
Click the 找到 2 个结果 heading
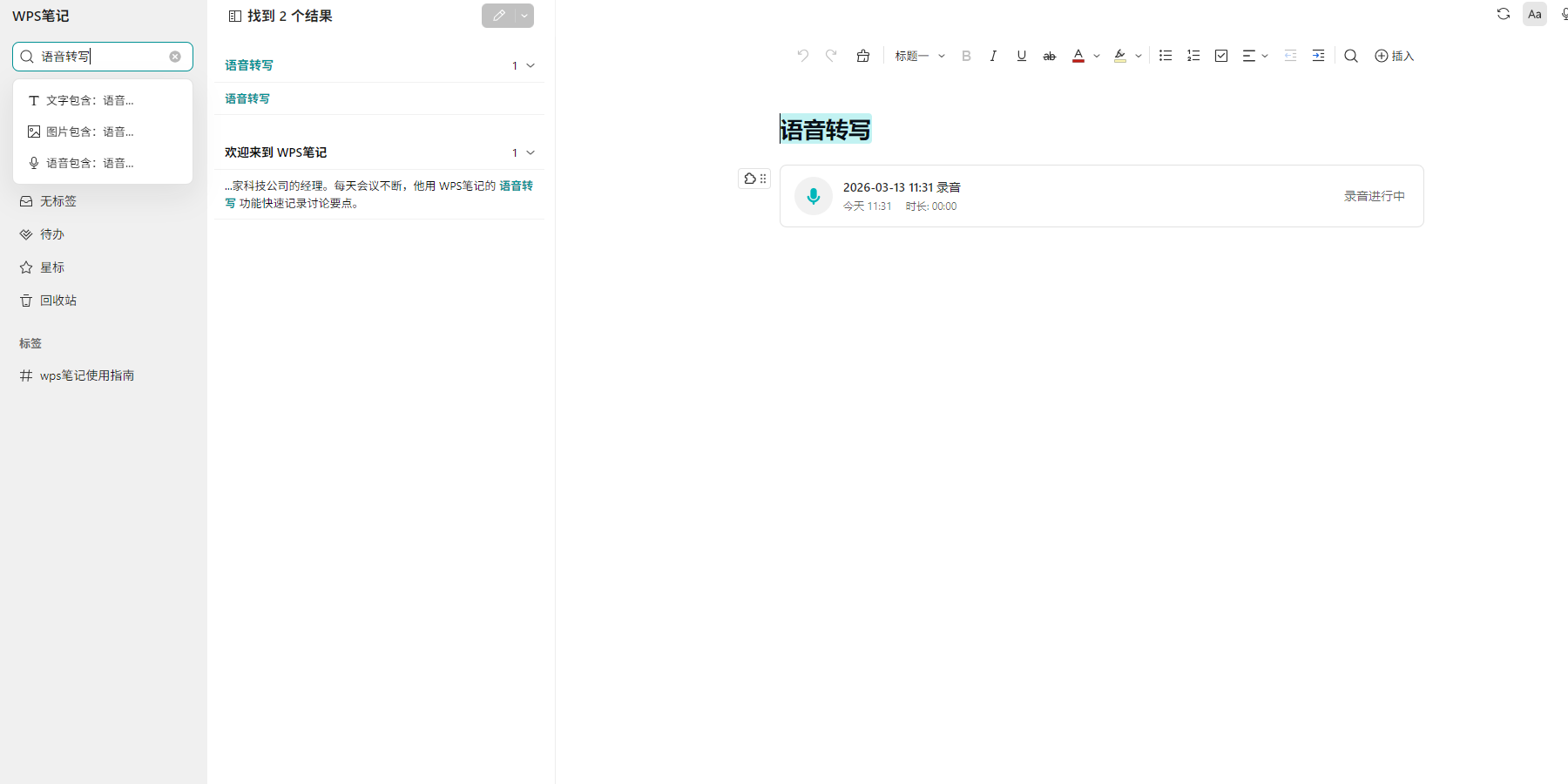coord(290,16)
